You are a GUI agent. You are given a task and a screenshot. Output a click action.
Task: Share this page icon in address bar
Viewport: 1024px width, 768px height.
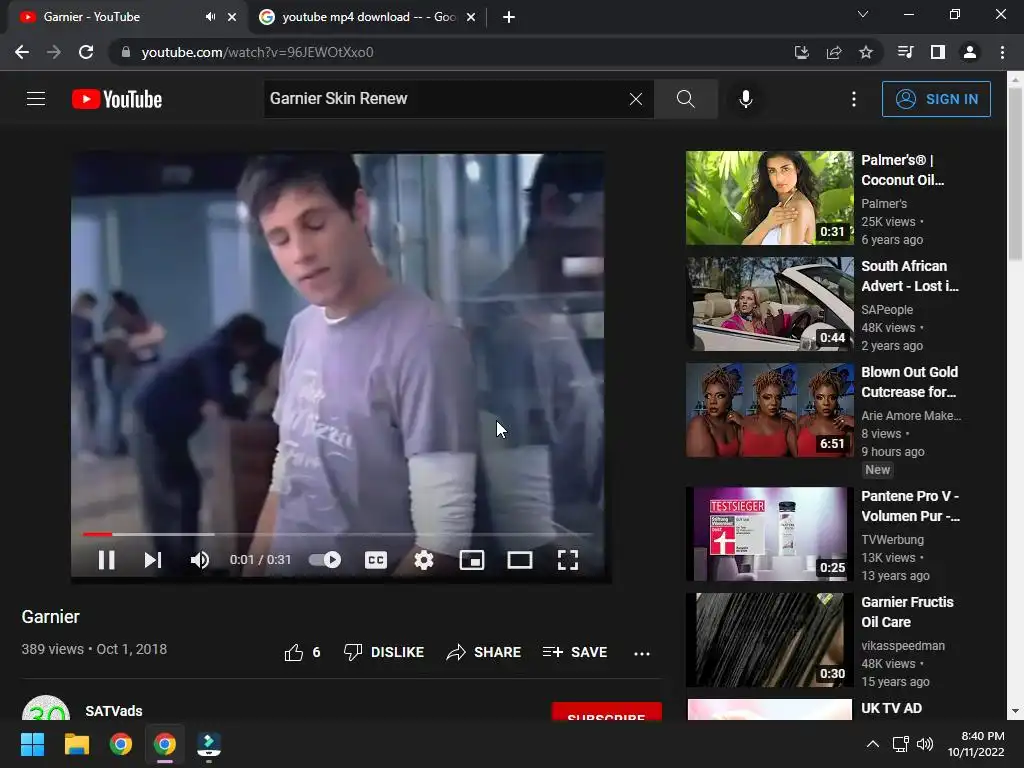[834, 52]
